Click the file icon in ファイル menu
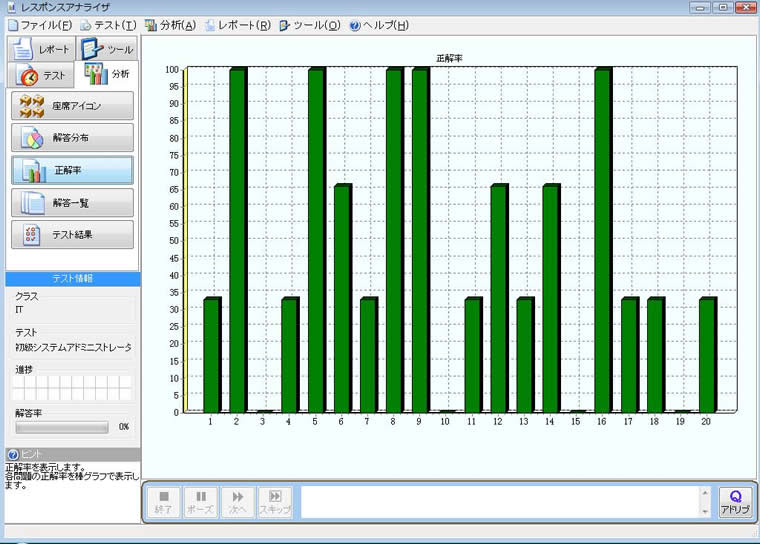 pyautogui.click(x=13, y=25)
